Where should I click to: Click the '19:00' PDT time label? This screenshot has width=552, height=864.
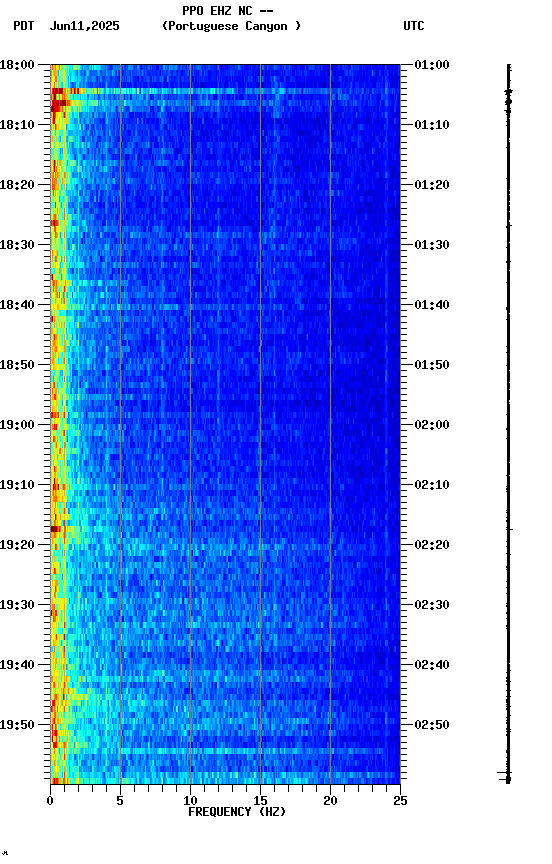coord(17,425)
